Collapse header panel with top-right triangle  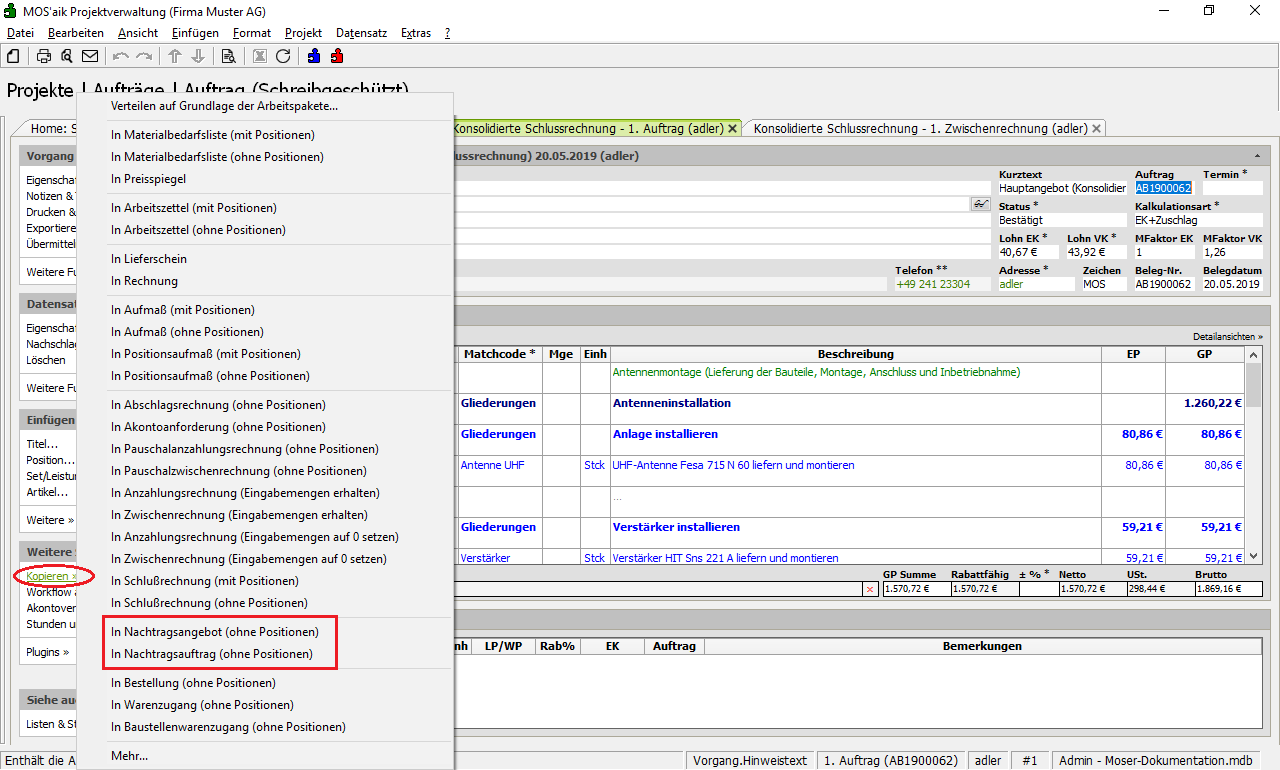tap(1256, 157)
